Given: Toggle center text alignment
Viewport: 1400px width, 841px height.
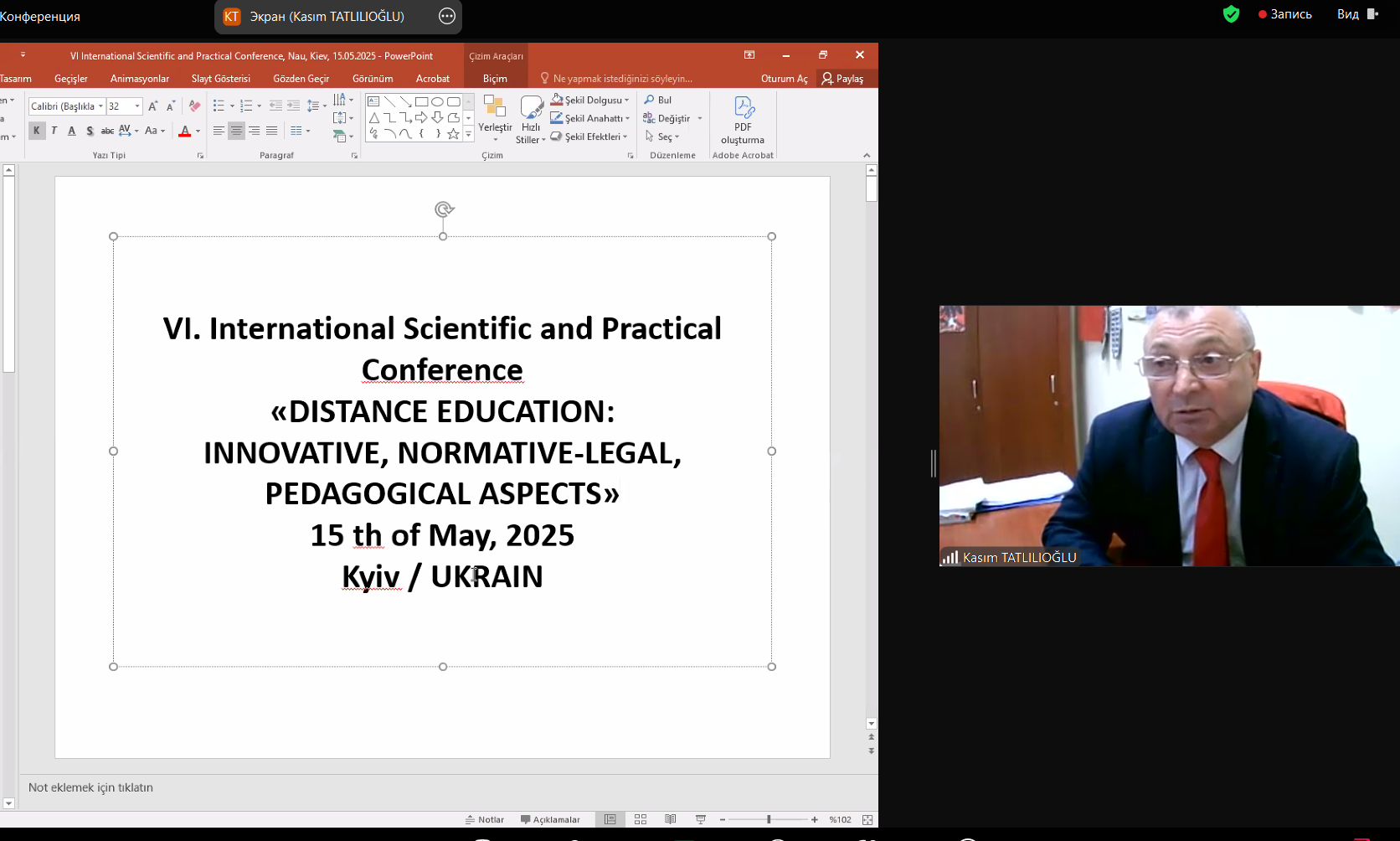Looking at the screenshot, I should [236, 131].
